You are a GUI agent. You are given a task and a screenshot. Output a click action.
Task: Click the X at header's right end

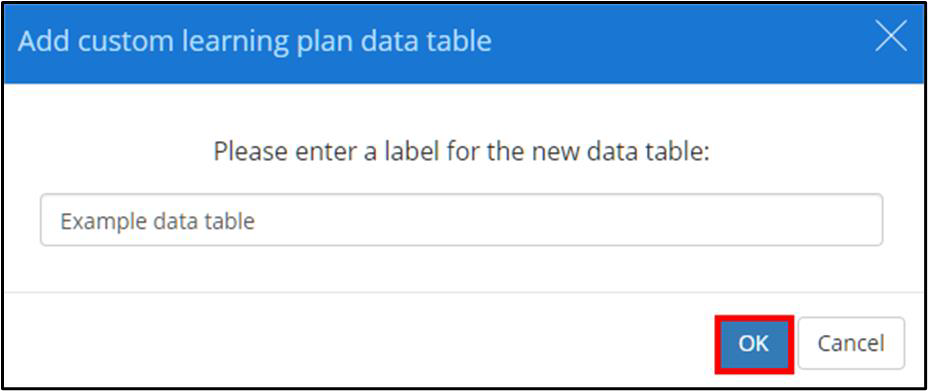click(x=891, y=39)
